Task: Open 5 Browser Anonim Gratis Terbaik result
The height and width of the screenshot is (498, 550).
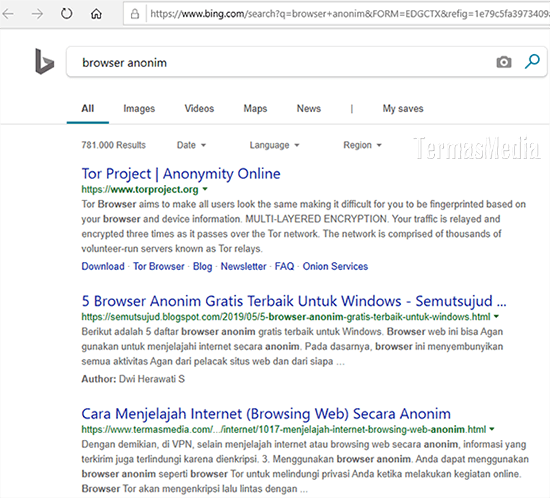Action: click(x=294, y=301)
